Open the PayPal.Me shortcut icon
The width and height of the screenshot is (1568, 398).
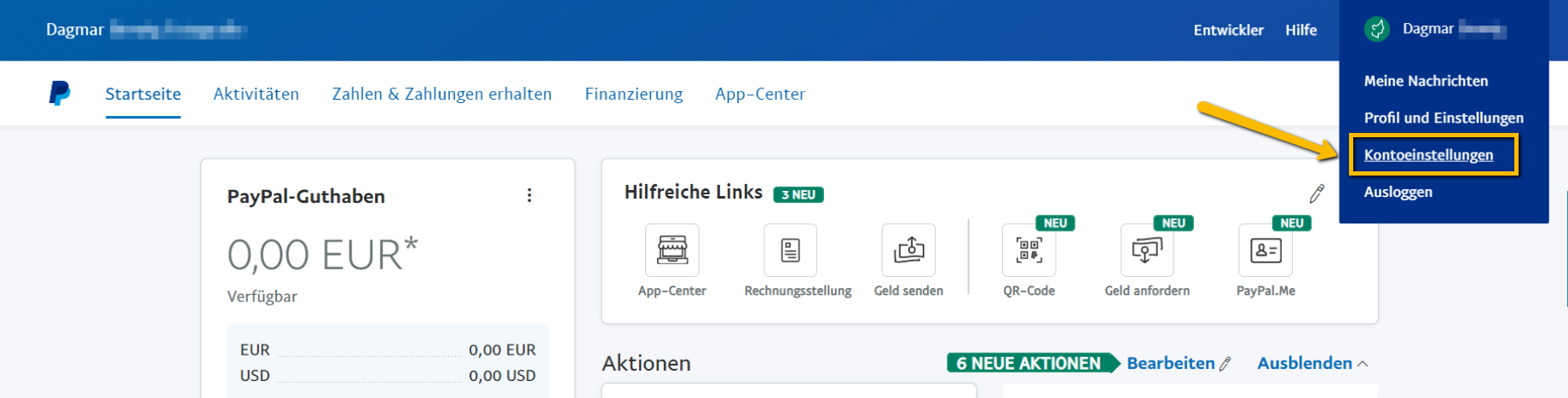(x=1265, y=251)
